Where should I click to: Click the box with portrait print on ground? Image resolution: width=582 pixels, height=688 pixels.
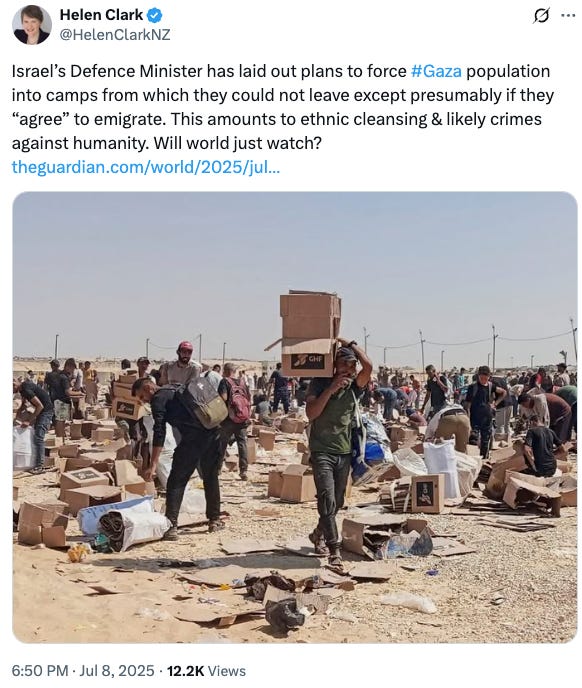pyautogui.click(x=428, y=494)
